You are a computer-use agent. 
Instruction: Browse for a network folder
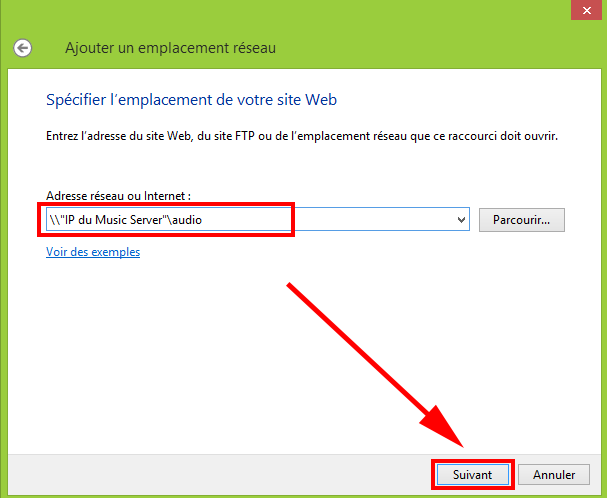click(x=521, y=220)
